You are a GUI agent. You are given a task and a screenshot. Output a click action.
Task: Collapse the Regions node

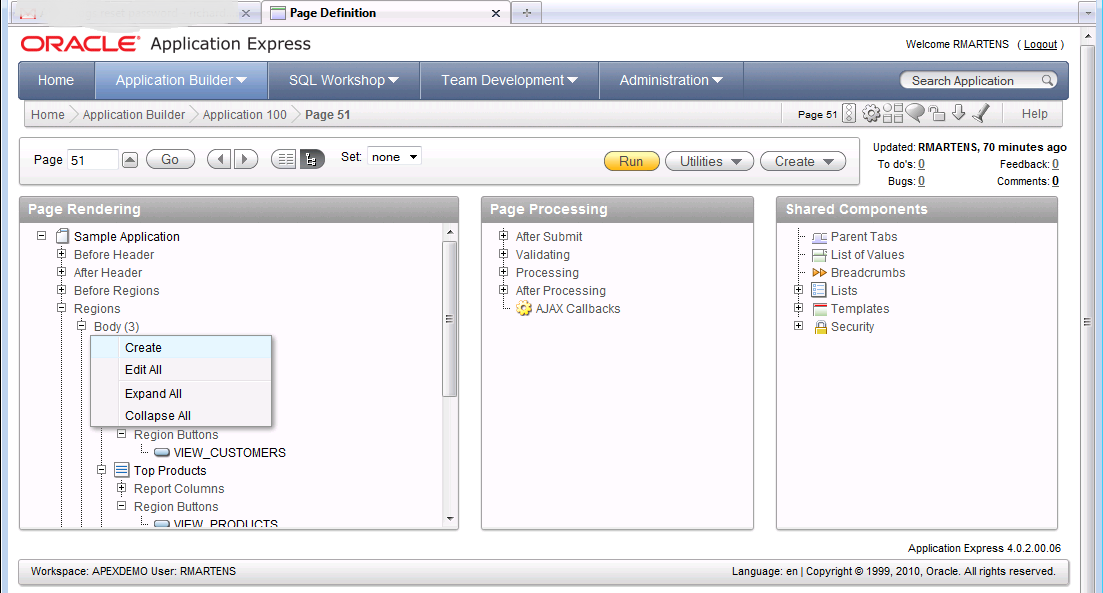pyautogui.click(x=61, y=307)
